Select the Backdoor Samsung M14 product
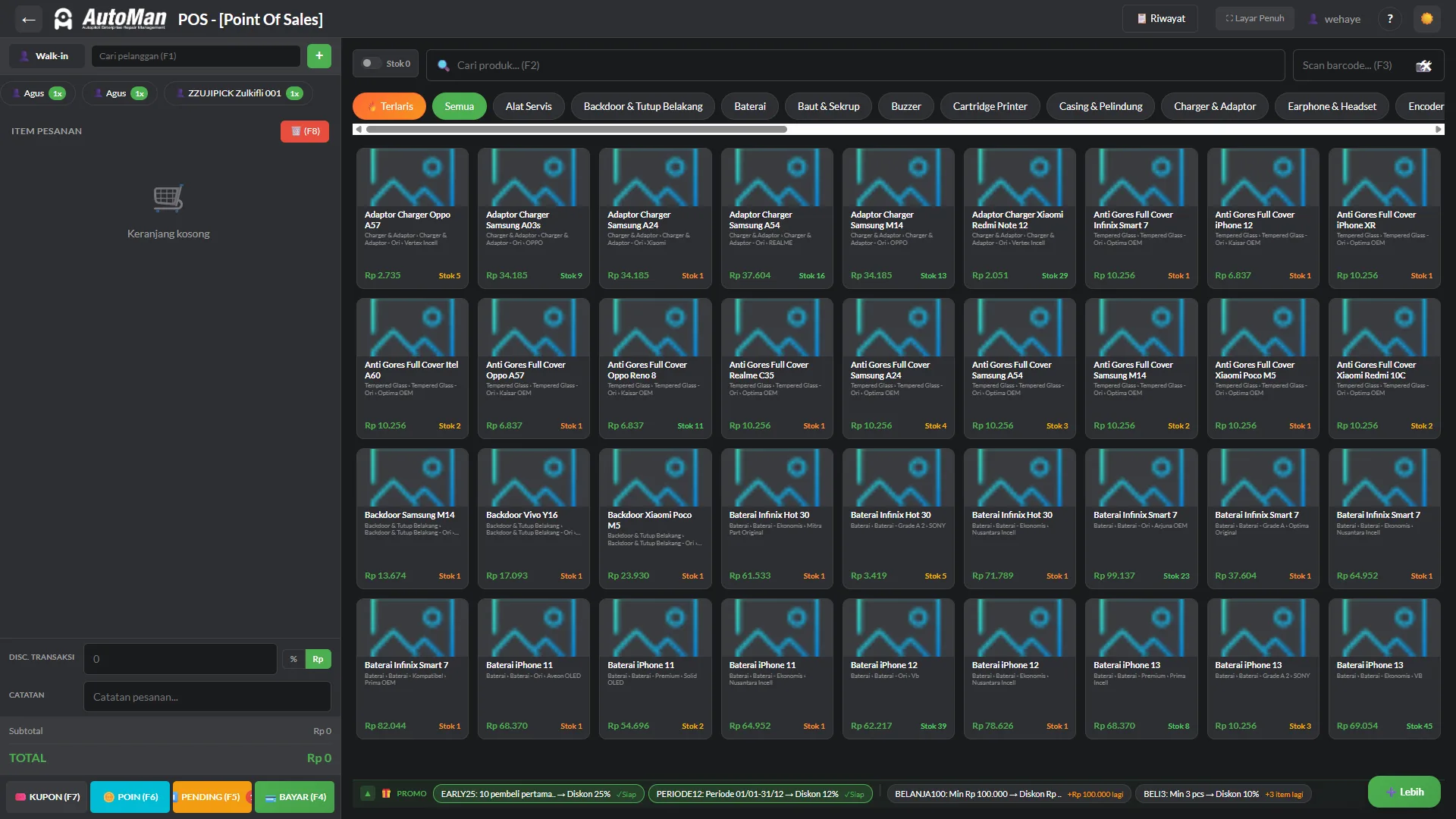1456x819 pixels. [x=413, y=519]
